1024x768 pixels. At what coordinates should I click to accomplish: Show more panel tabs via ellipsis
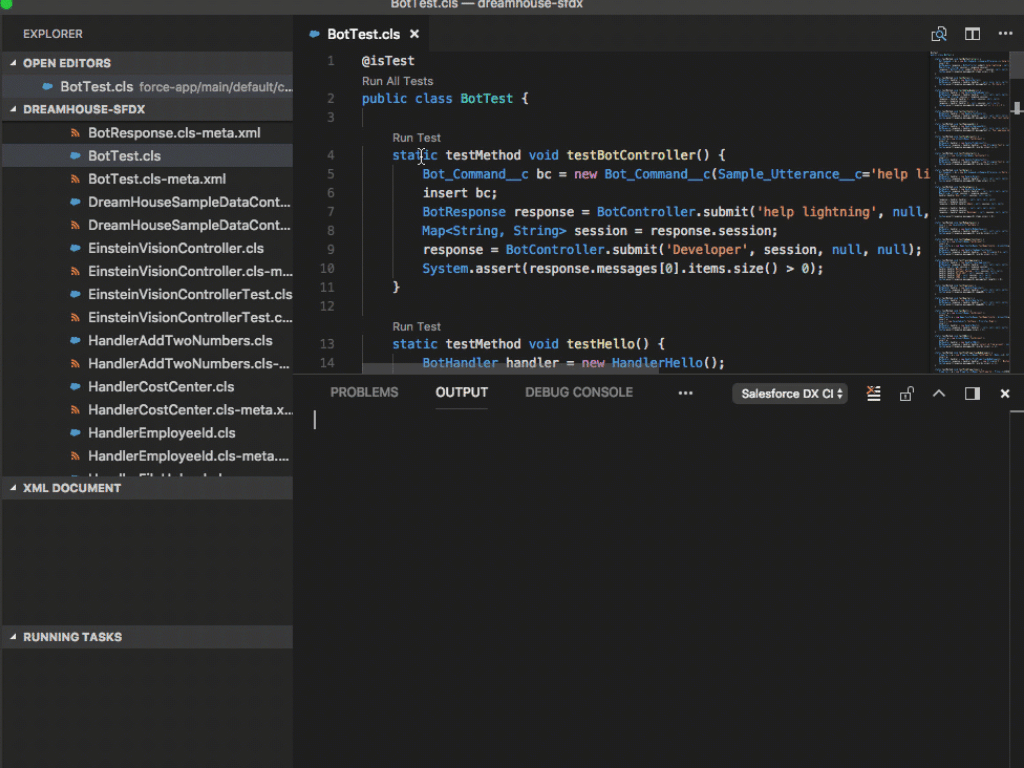click(685, 392)
